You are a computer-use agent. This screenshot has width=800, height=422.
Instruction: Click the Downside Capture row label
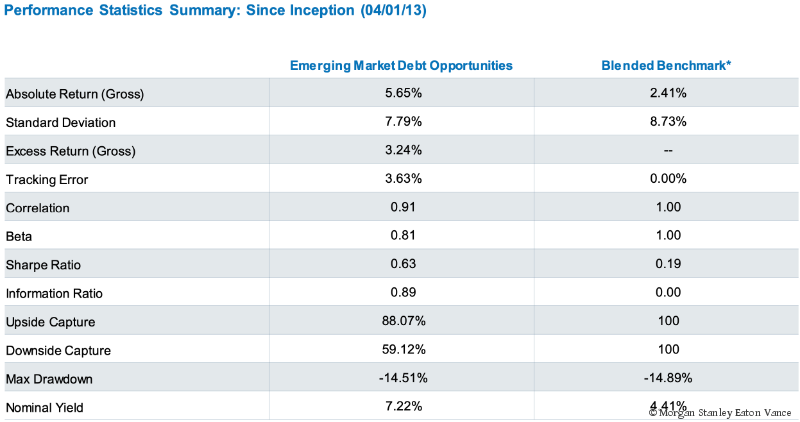[x=58, y=351]
